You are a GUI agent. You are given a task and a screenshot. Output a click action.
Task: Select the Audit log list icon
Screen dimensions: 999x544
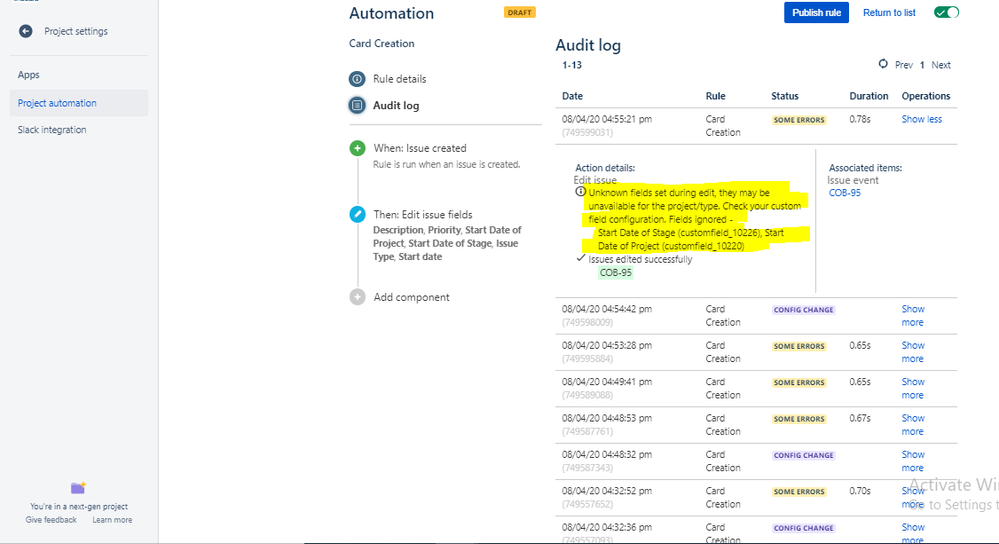(357, 105)
